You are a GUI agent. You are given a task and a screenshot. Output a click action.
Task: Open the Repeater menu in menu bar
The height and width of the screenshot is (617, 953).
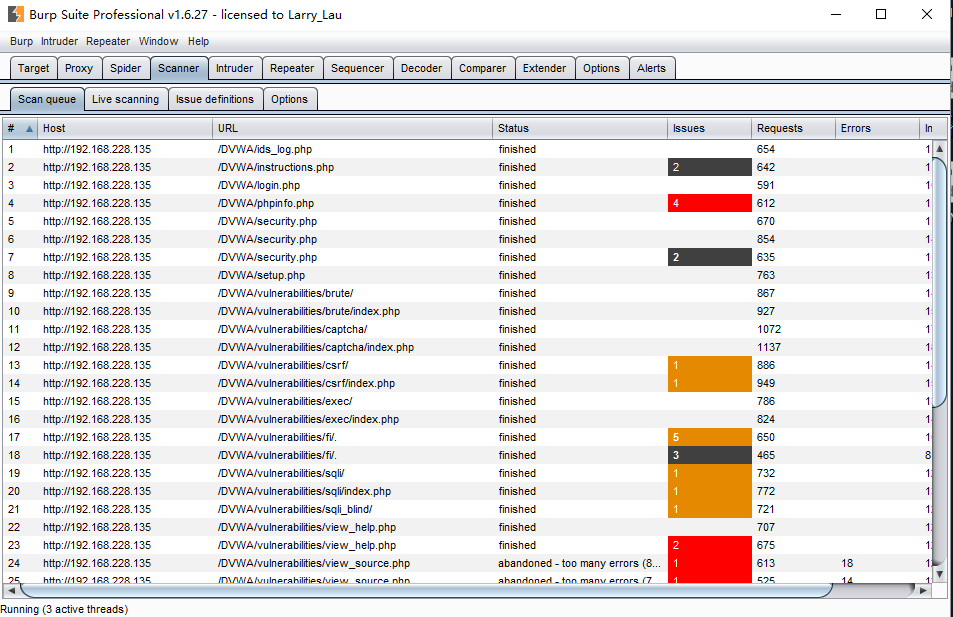coord(108,41)
